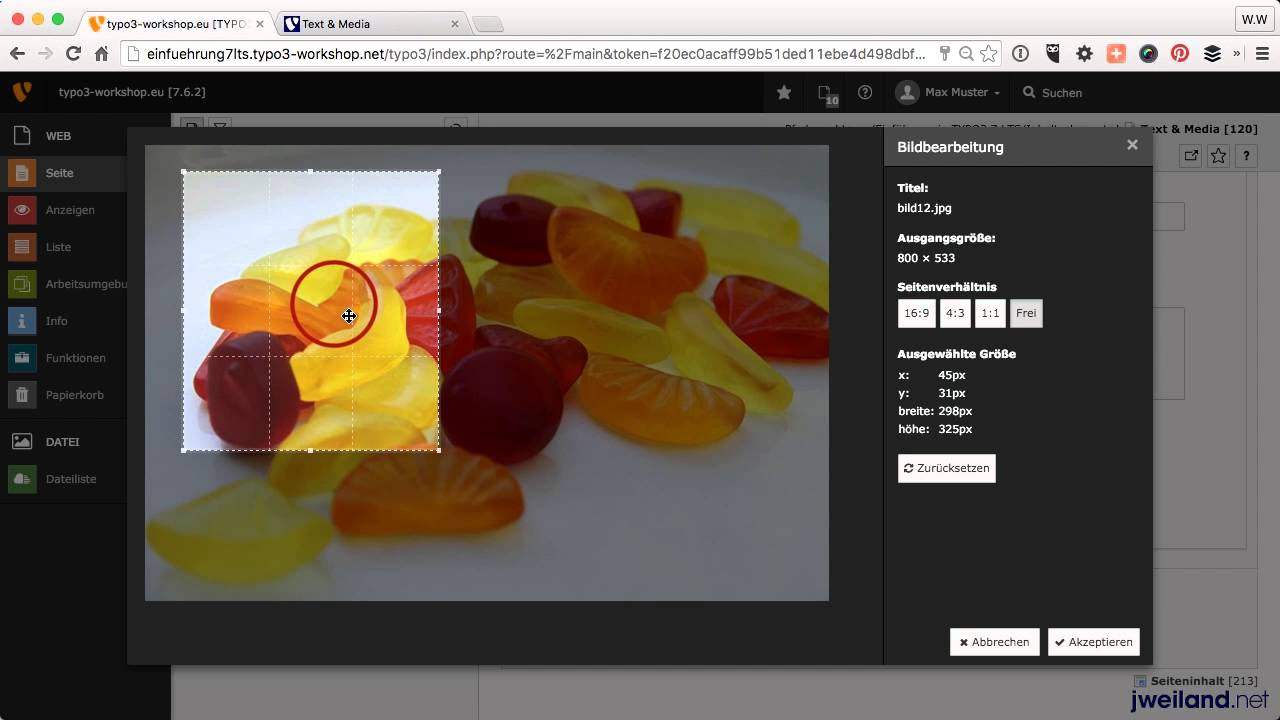Open recently opened documents icon with badge 10

pyautogui.click(x=826, y=93)
